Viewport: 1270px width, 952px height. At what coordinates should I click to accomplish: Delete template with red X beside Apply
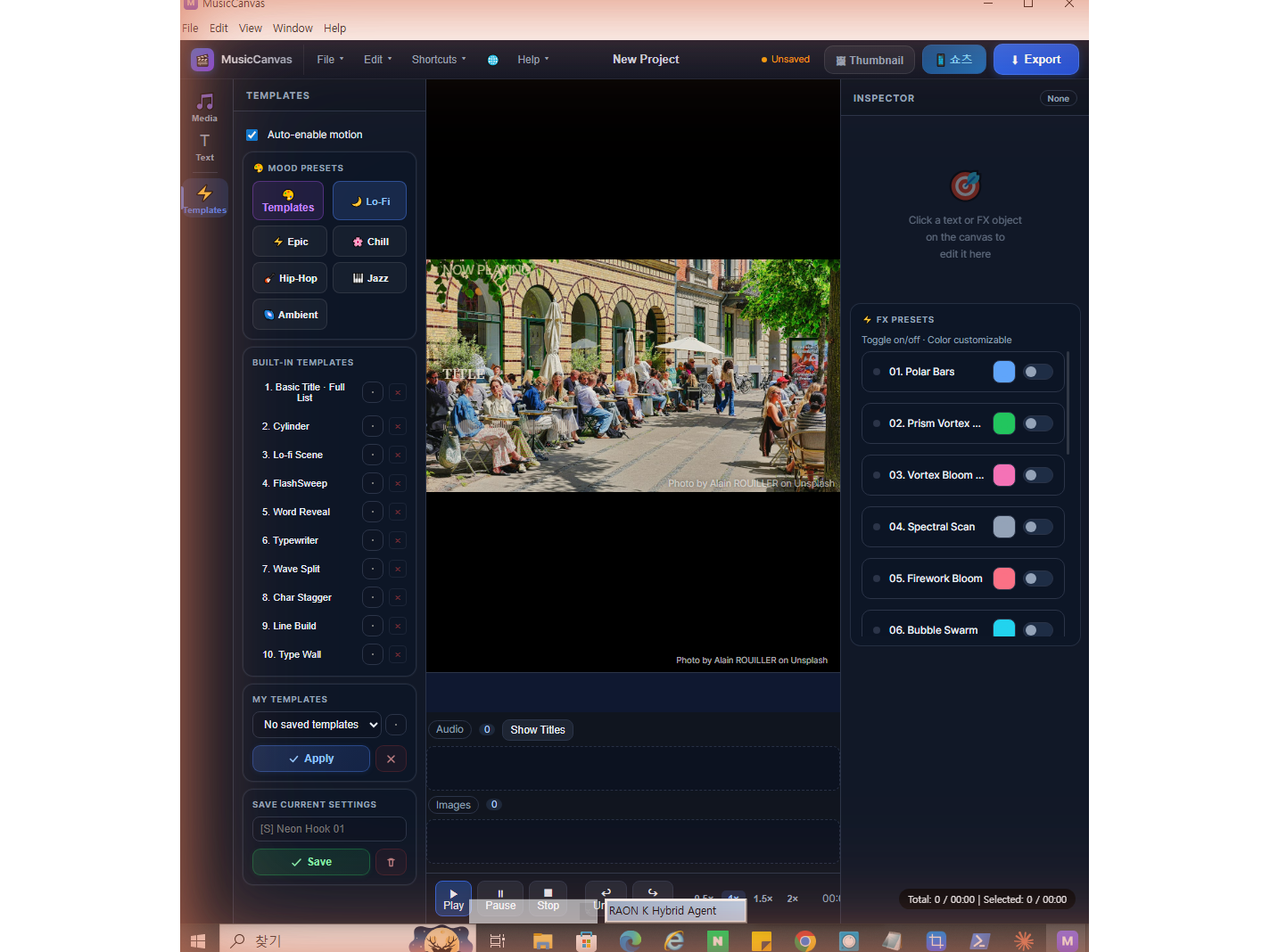coord(391,759)
